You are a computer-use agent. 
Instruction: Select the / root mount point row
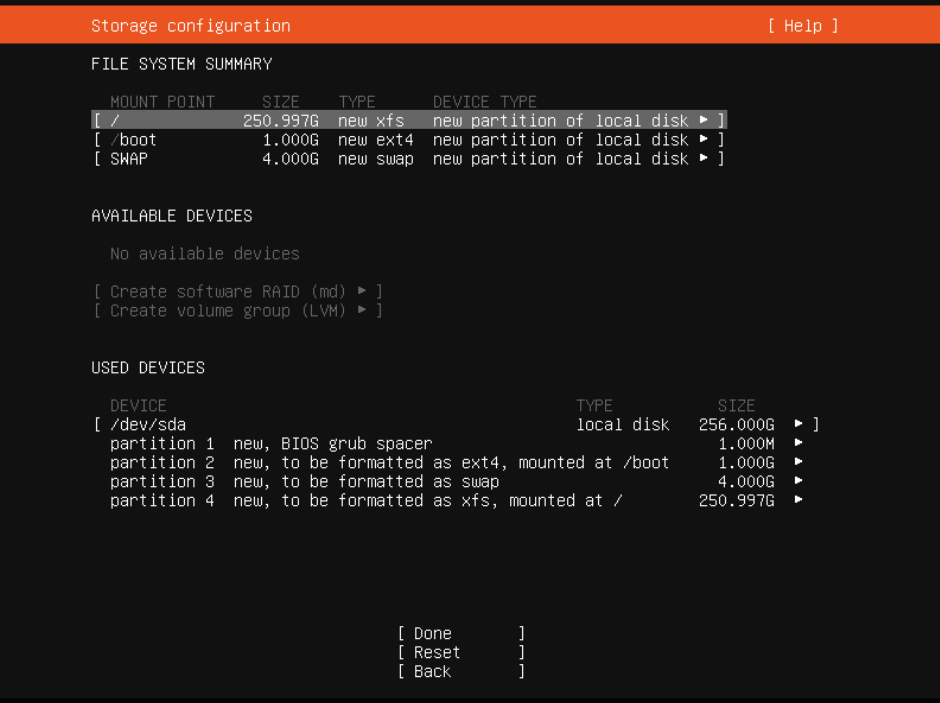[409, 120]
